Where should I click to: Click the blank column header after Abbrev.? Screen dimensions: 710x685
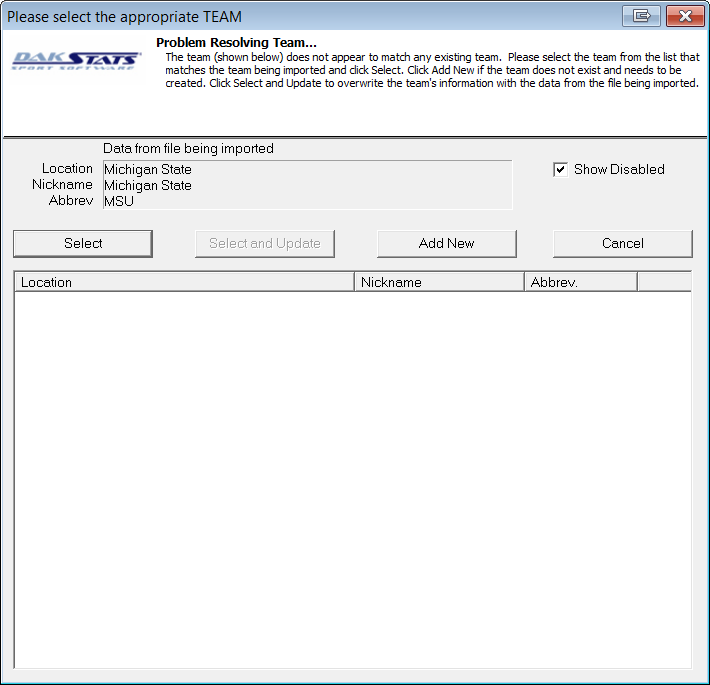click(663, 282)
